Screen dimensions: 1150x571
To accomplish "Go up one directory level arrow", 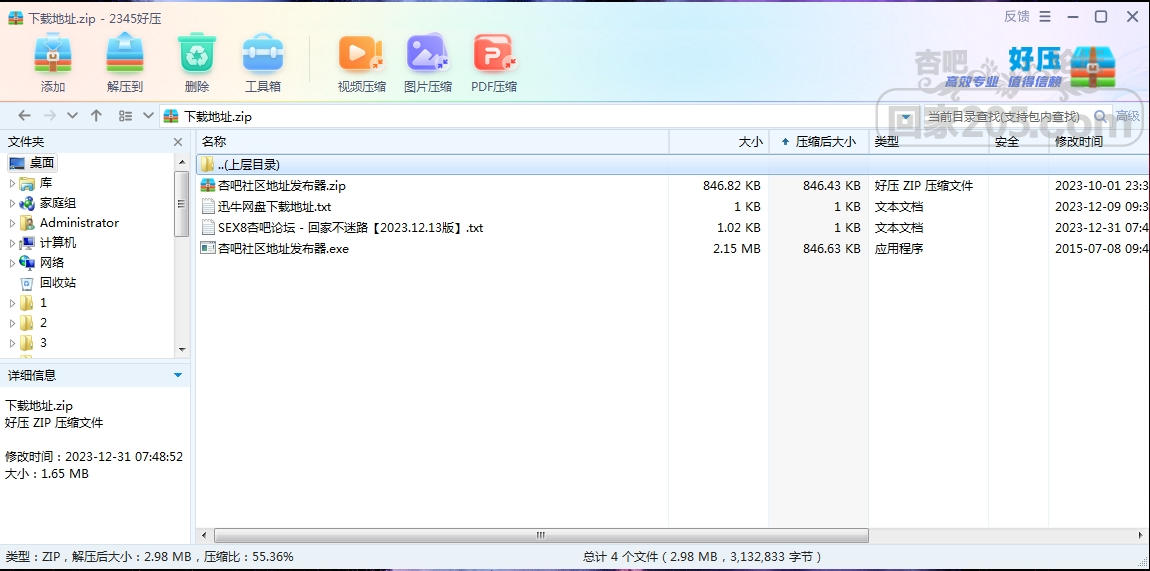I will click(x=96, y=116).
